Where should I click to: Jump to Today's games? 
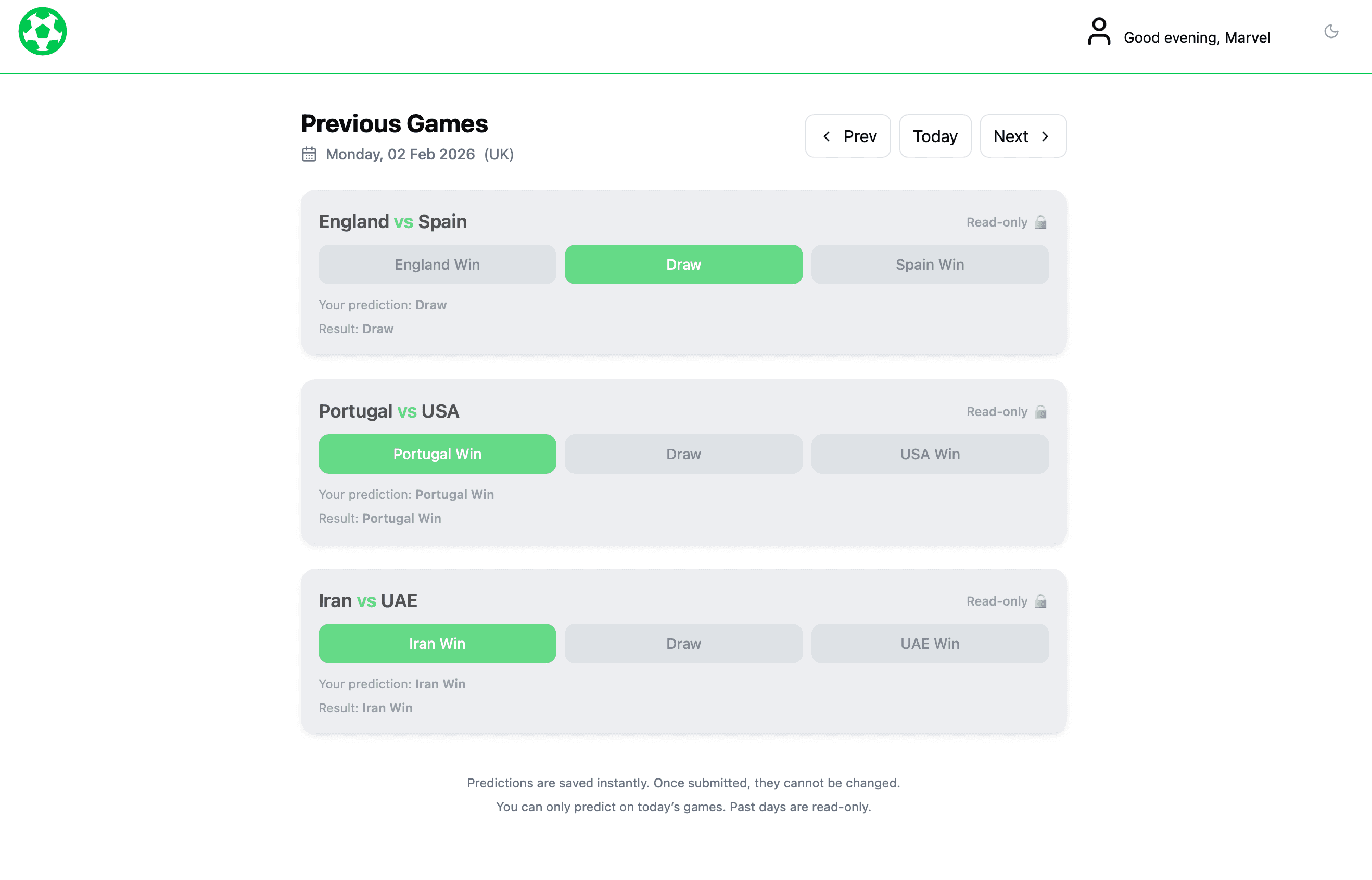tap(935, 136)
